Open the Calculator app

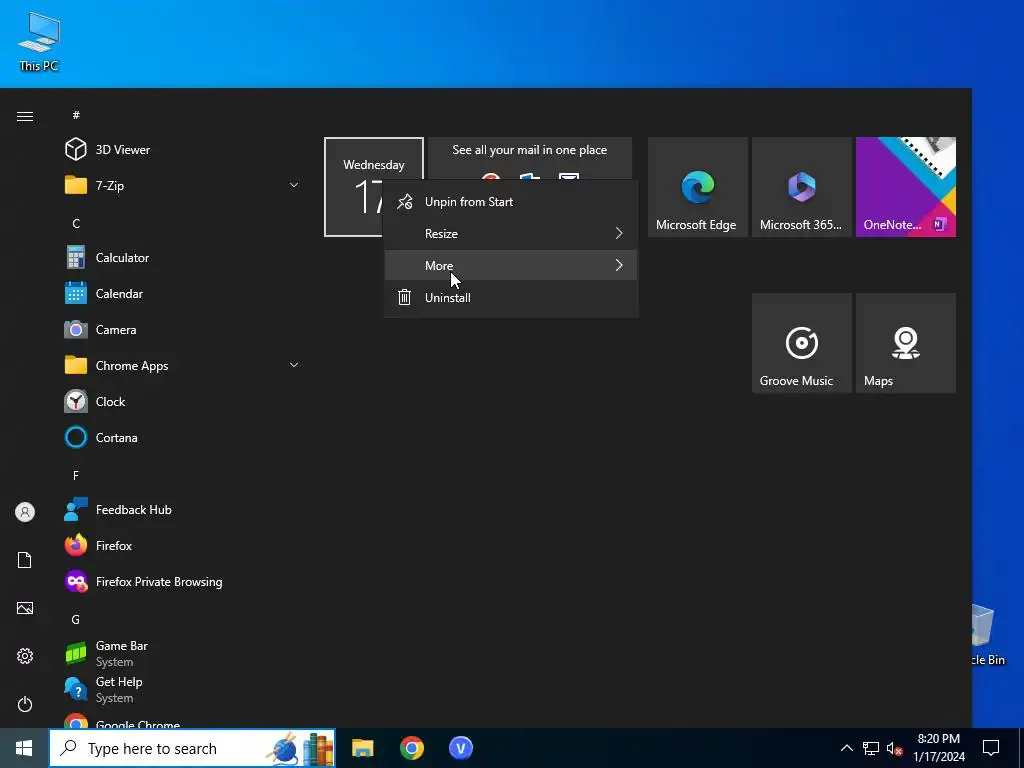[183, 257]
